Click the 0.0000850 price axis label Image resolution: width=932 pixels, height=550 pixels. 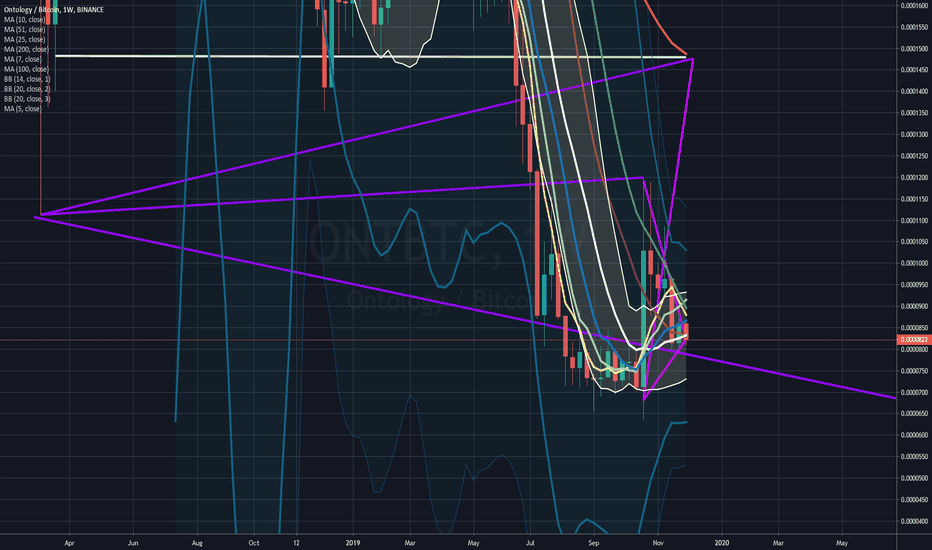tap(914, 328)
